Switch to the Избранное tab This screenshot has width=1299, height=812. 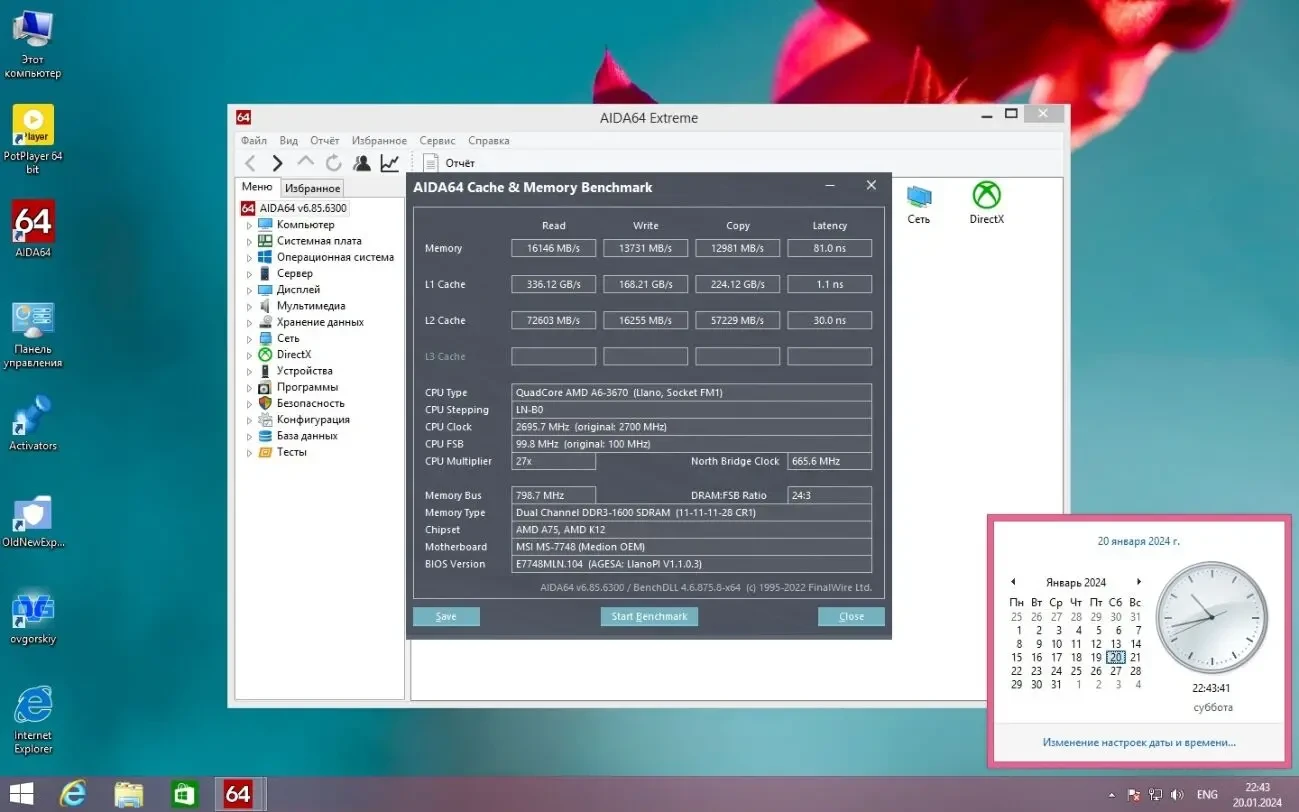click(312, 187)
